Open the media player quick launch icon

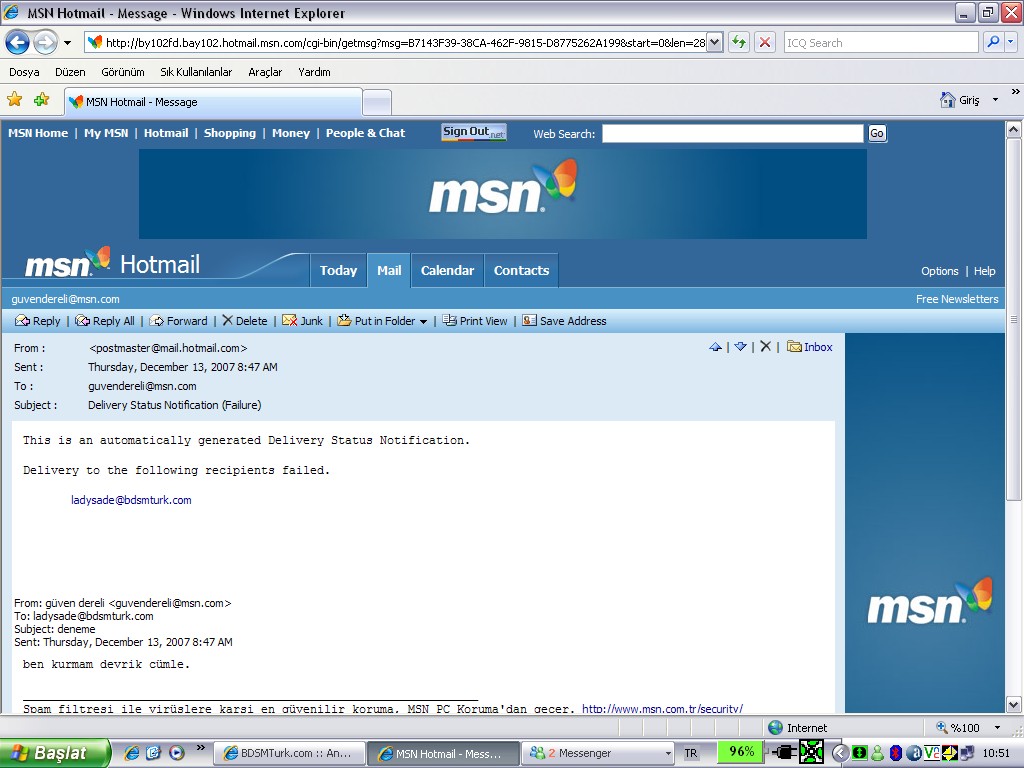click(x=176, y=753)
